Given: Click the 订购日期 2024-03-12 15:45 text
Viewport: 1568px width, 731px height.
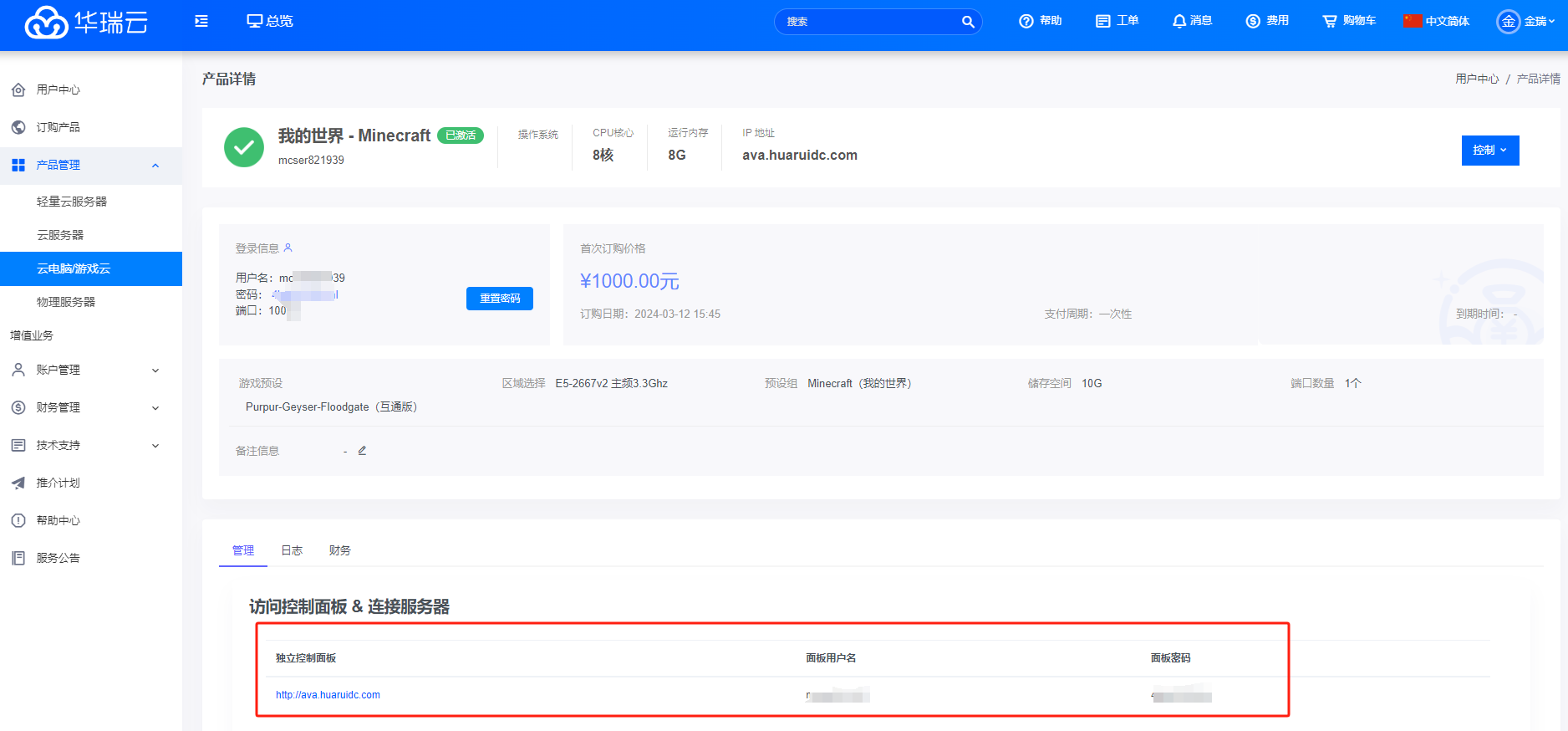Looking at the screenshot, I should pyautogui.click(x=650, y=314).
